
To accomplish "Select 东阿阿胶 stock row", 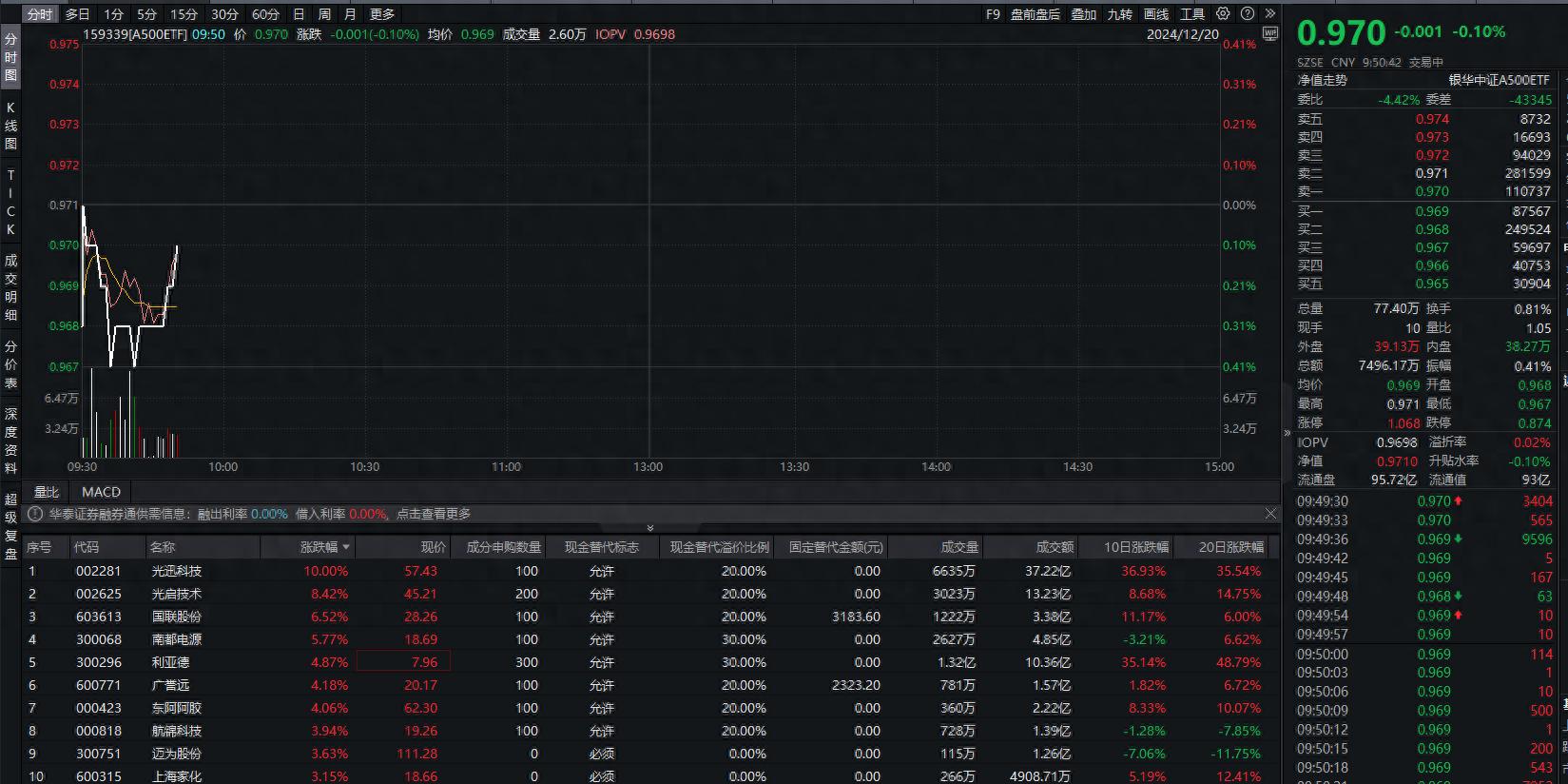I will pos(651,708).
